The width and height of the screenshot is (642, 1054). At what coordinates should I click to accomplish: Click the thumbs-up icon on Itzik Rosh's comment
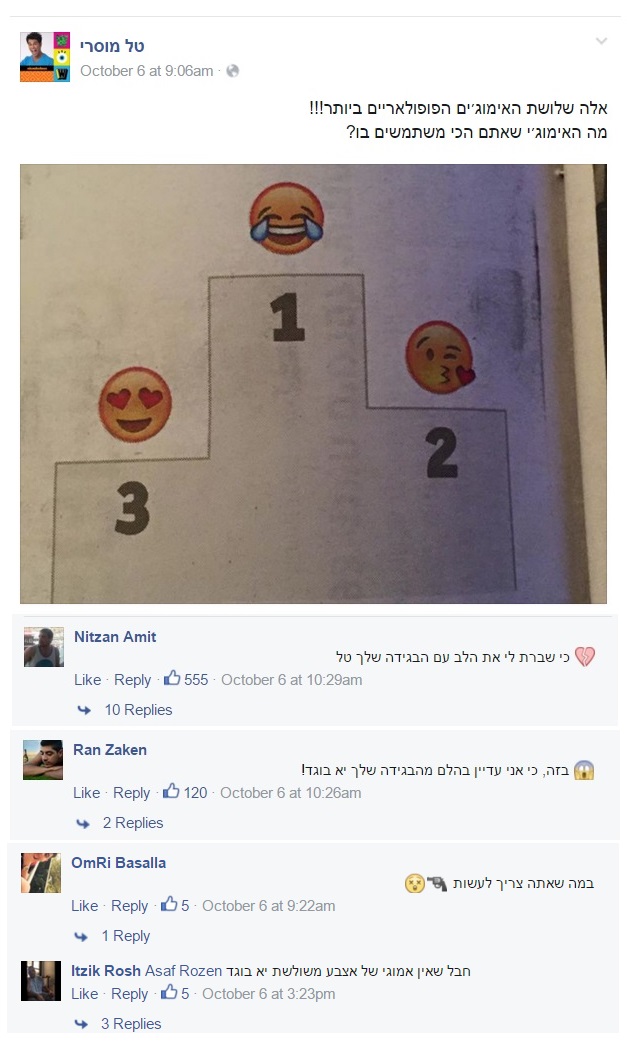(x=169, y=991)
